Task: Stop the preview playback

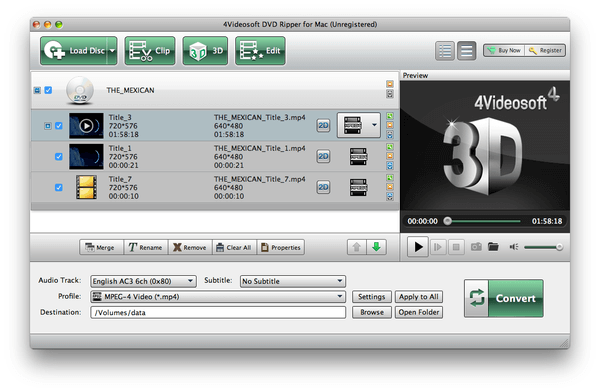Action: pos(456,247)
